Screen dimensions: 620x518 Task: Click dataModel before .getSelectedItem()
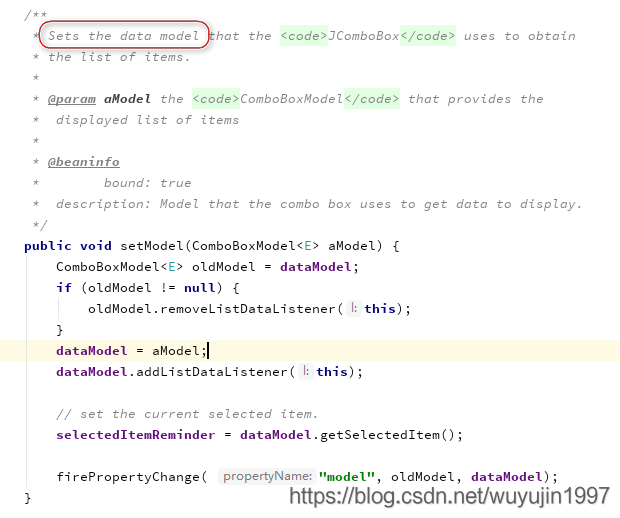click(276, 435)
